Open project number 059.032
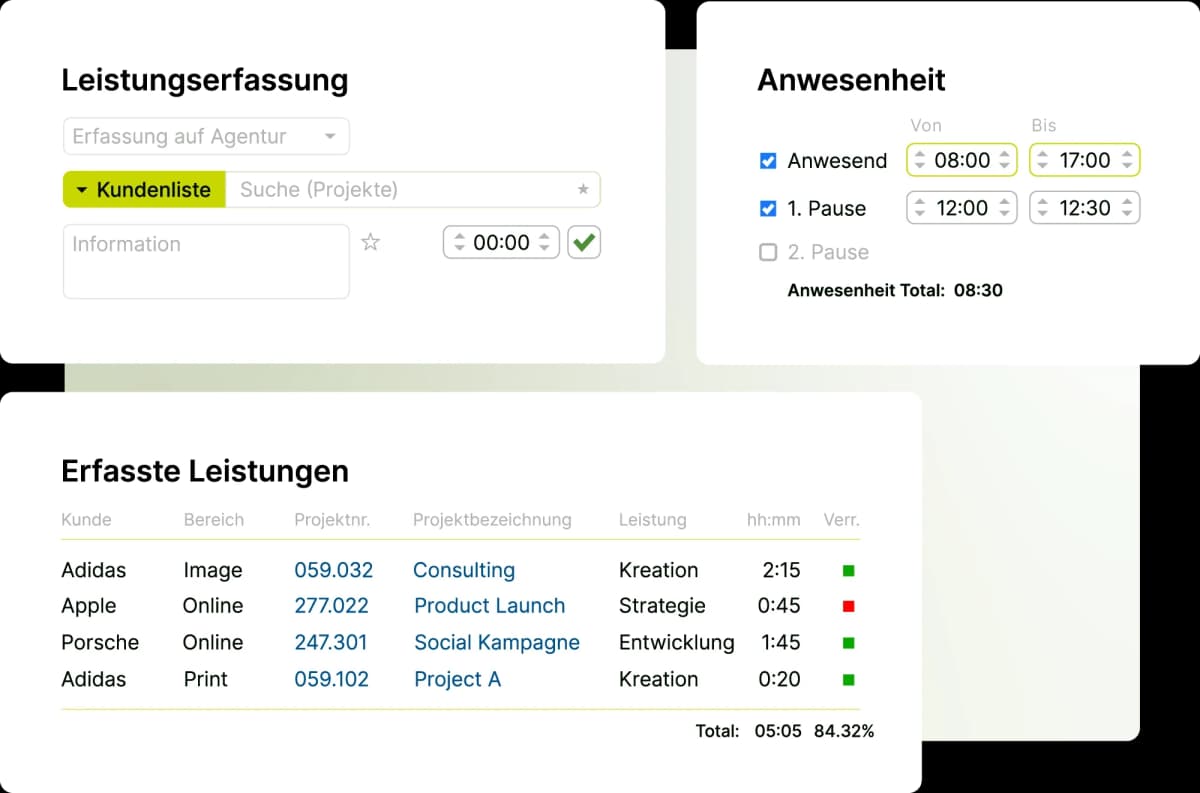Viewport: 1200px width, 793px height. (333, 569)
